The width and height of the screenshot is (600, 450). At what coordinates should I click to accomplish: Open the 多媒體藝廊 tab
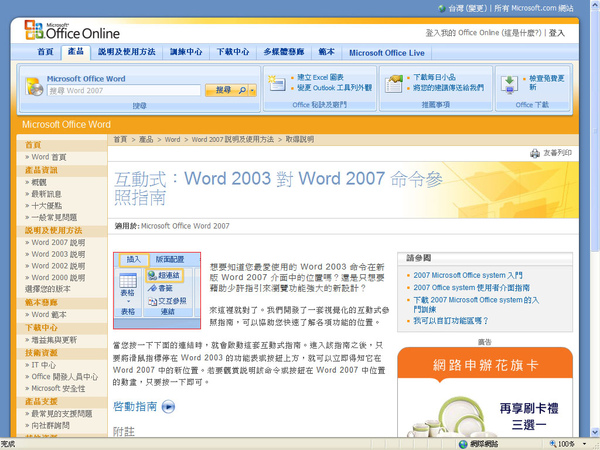tap(284, 52)
